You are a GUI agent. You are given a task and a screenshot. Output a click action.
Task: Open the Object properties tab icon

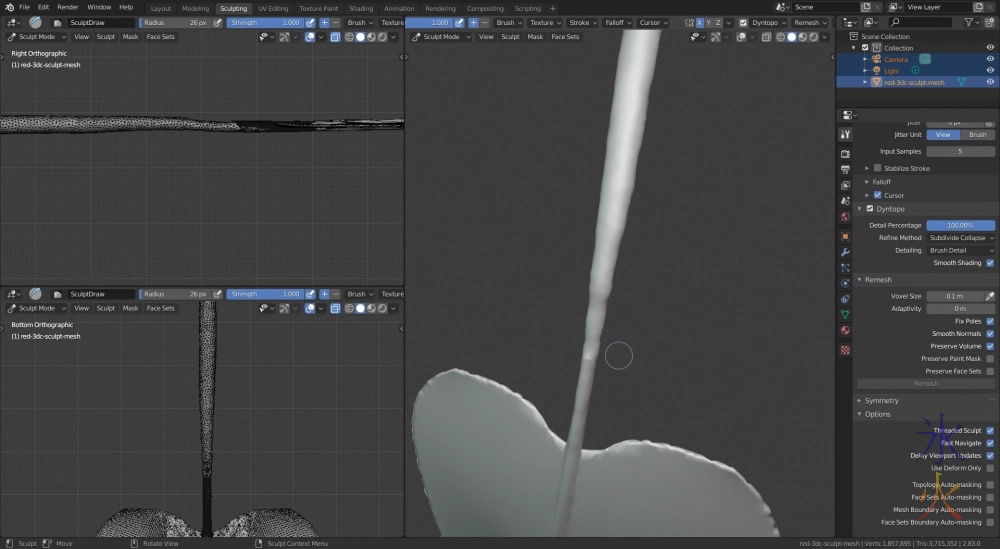(x=845, y=236)
